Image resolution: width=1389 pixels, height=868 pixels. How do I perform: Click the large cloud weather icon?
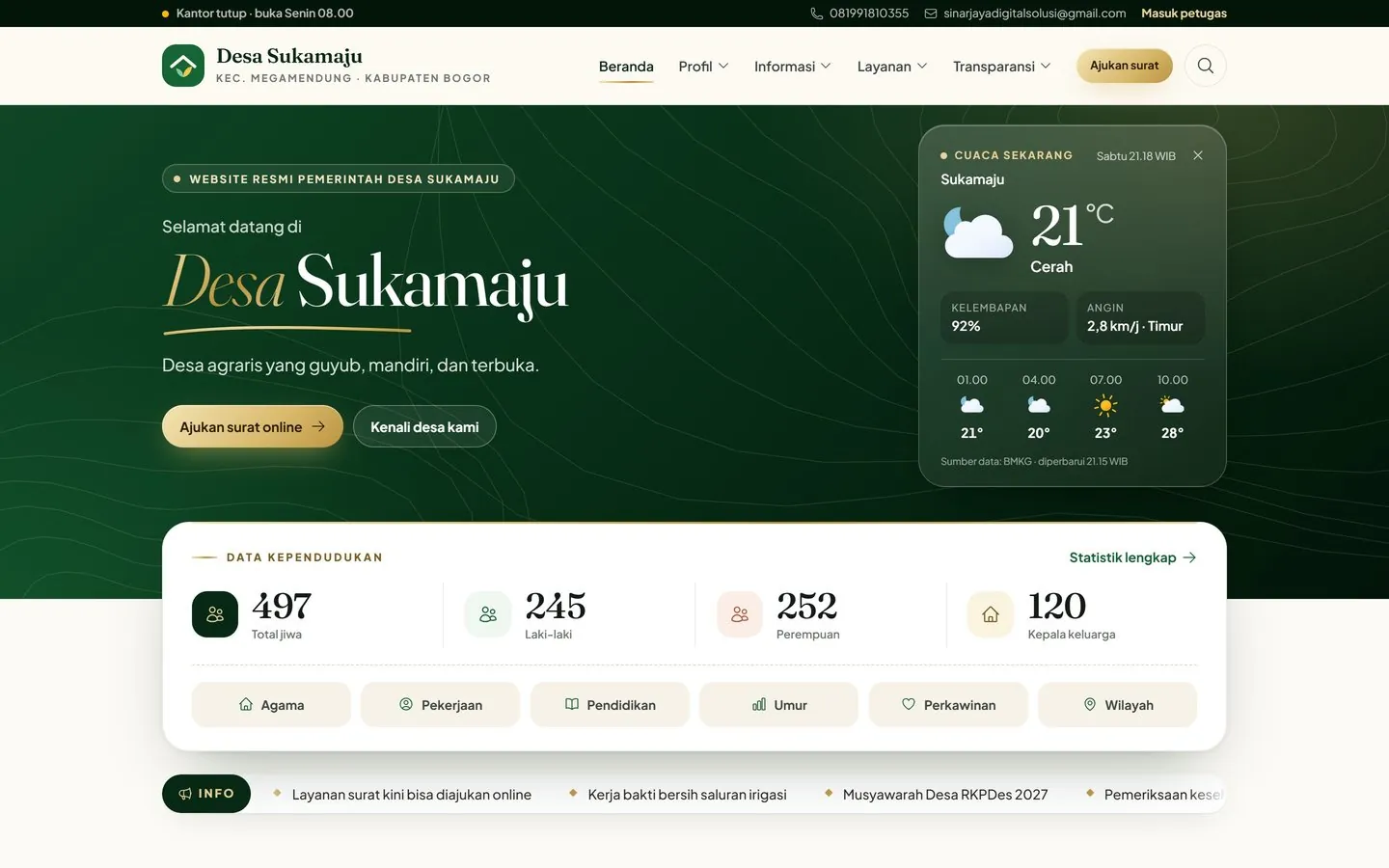click(977, 233)
